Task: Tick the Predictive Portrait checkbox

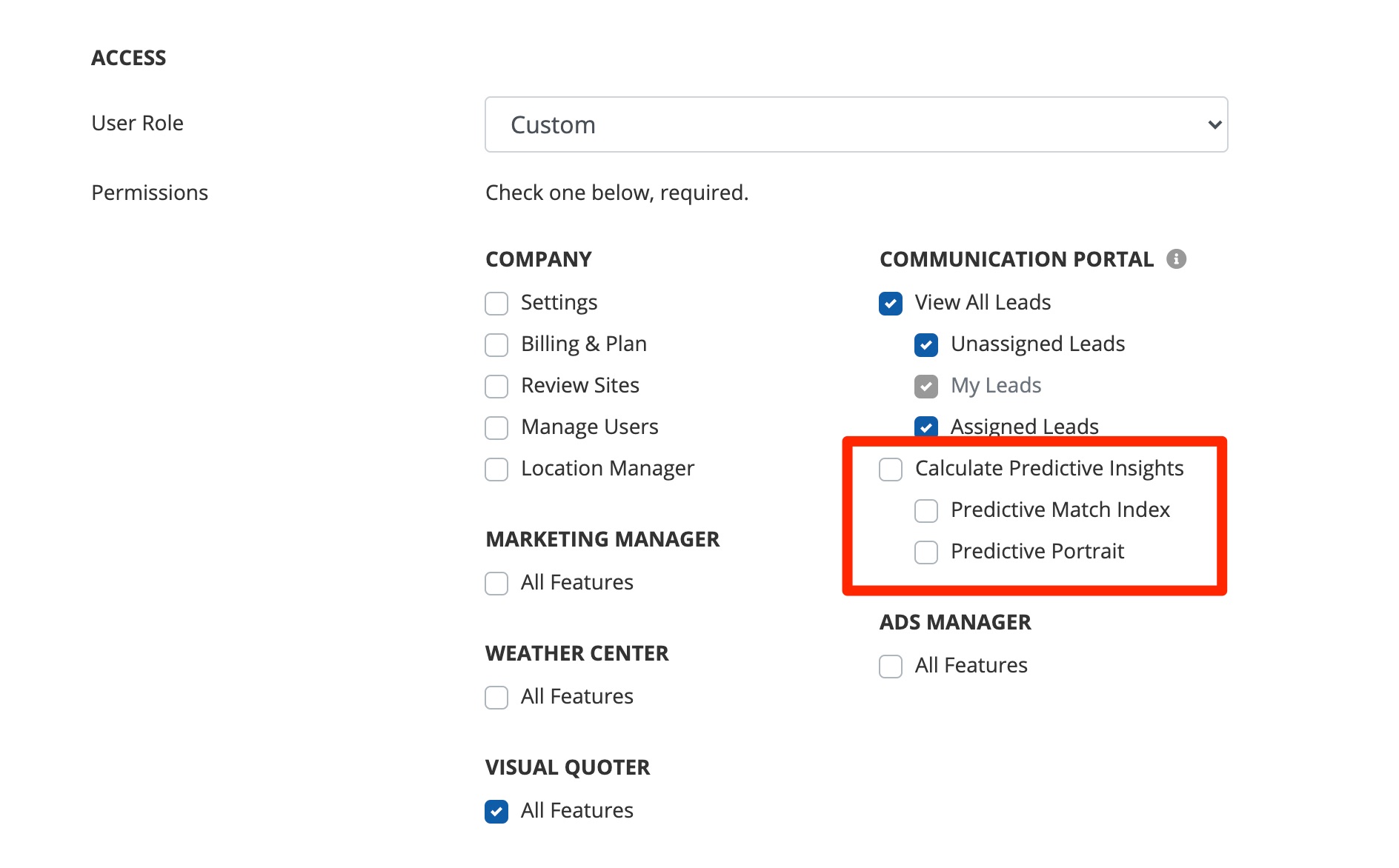Action: tap(926, 552)
